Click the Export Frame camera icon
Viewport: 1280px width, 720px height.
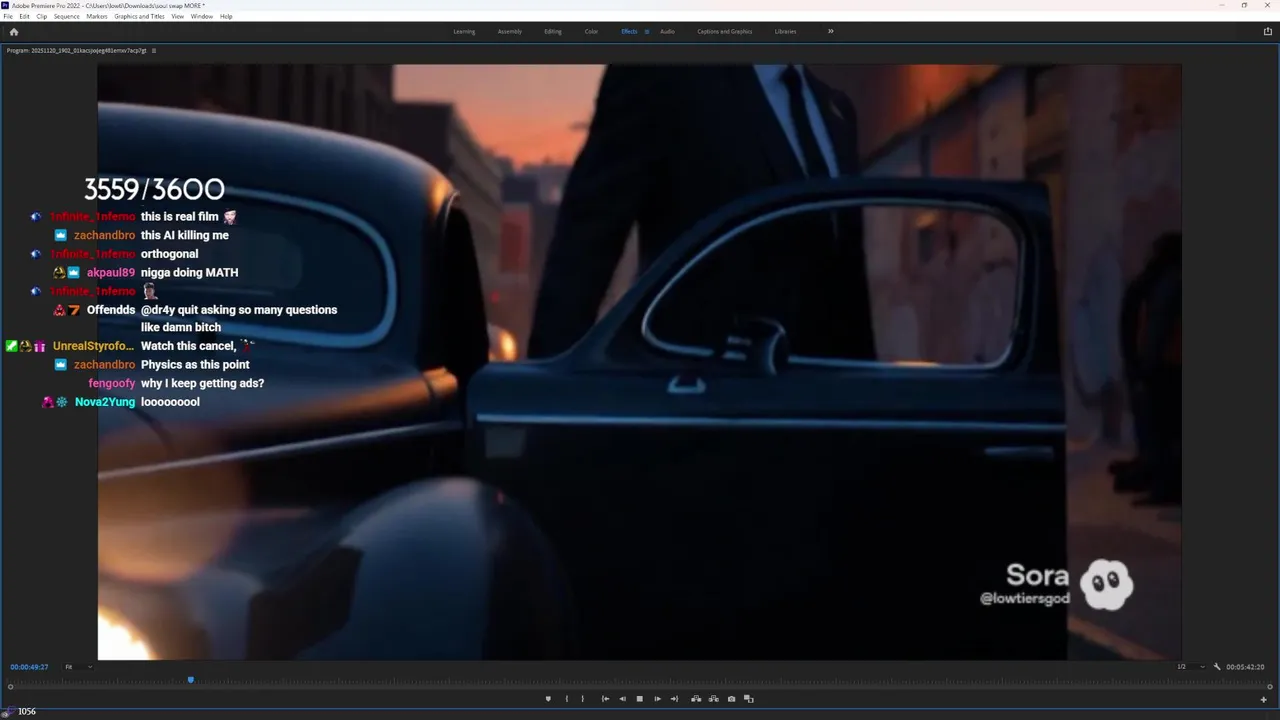click(731, 699)
